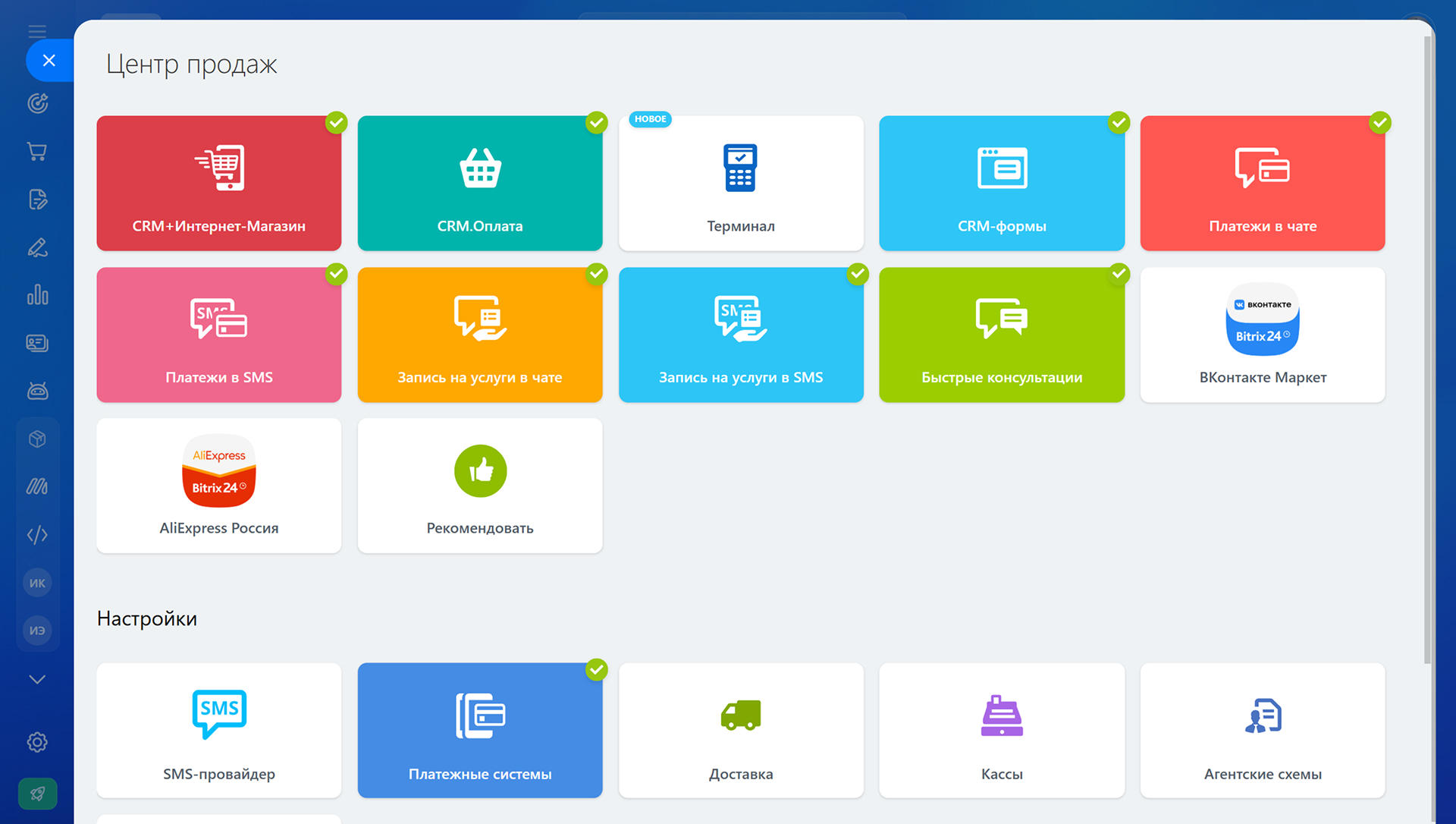Click the ИЭ round avatar in sidebar

point(37,631)
